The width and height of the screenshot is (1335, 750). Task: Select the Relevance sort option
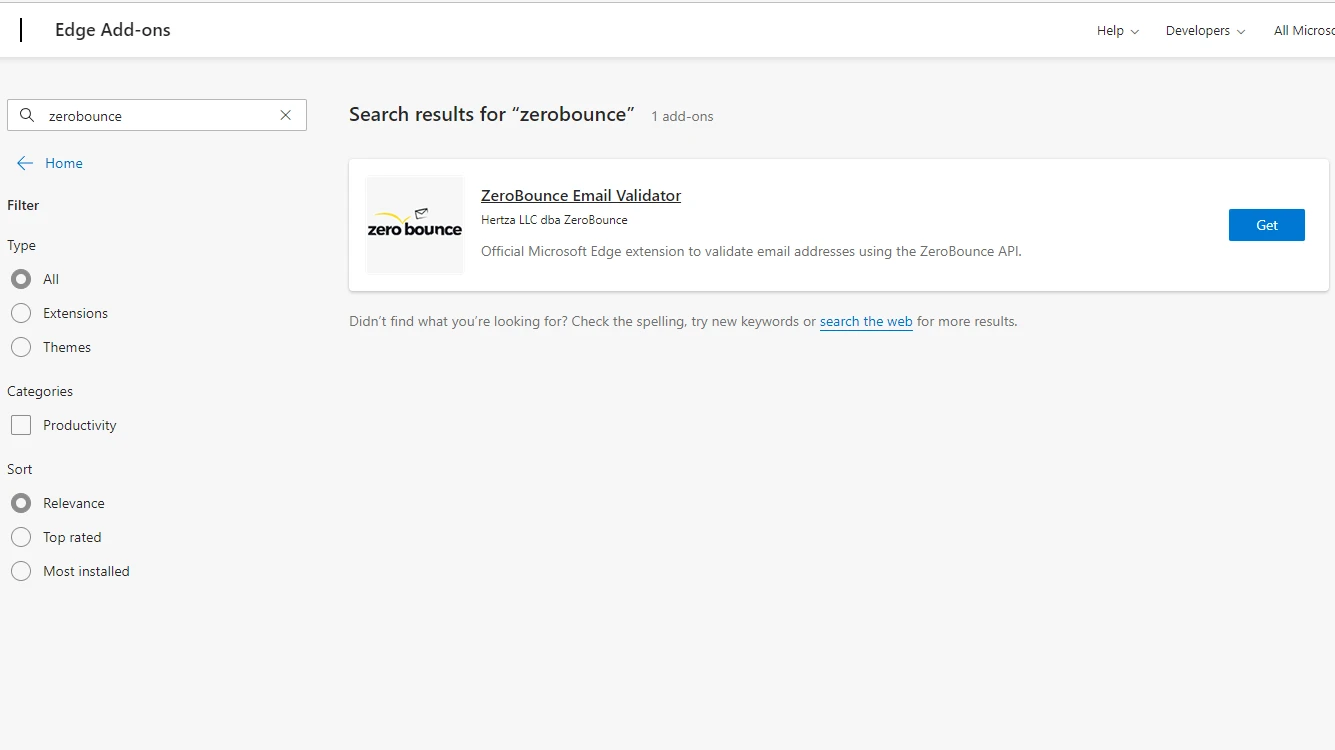21,503
